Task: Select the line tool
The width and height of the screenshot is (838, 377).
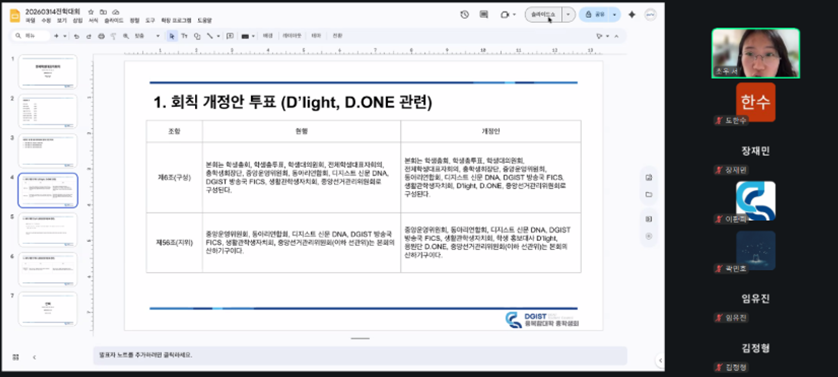Action: click(x=210, y=36)
